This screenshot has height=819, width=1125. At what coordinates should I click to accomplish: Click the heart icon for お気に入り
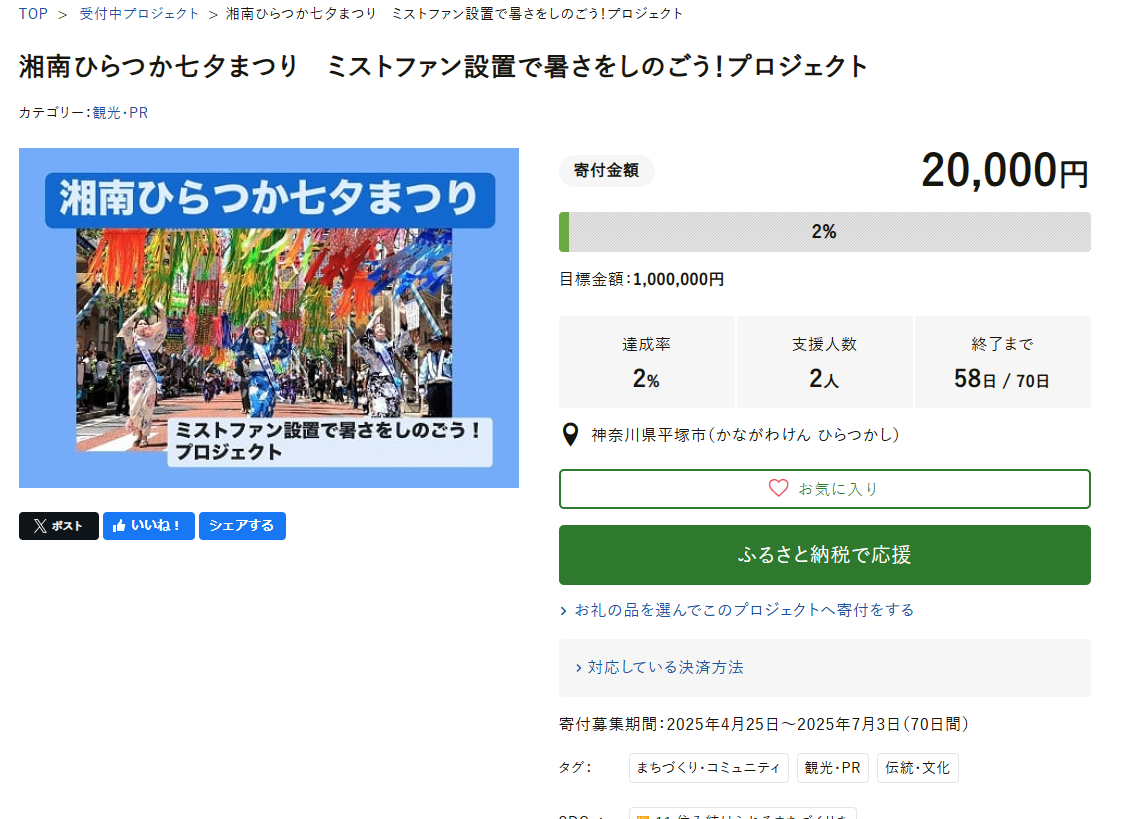click(x=778, y=488)
